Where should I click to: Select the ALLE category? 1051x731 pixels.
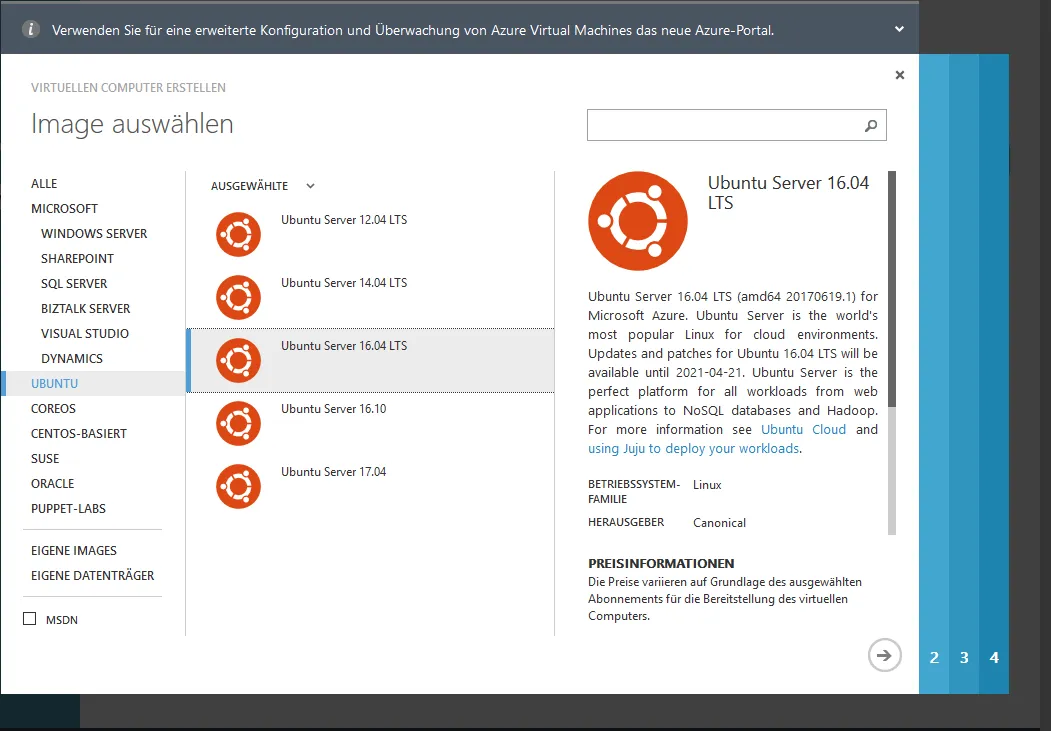click(44, 184)
